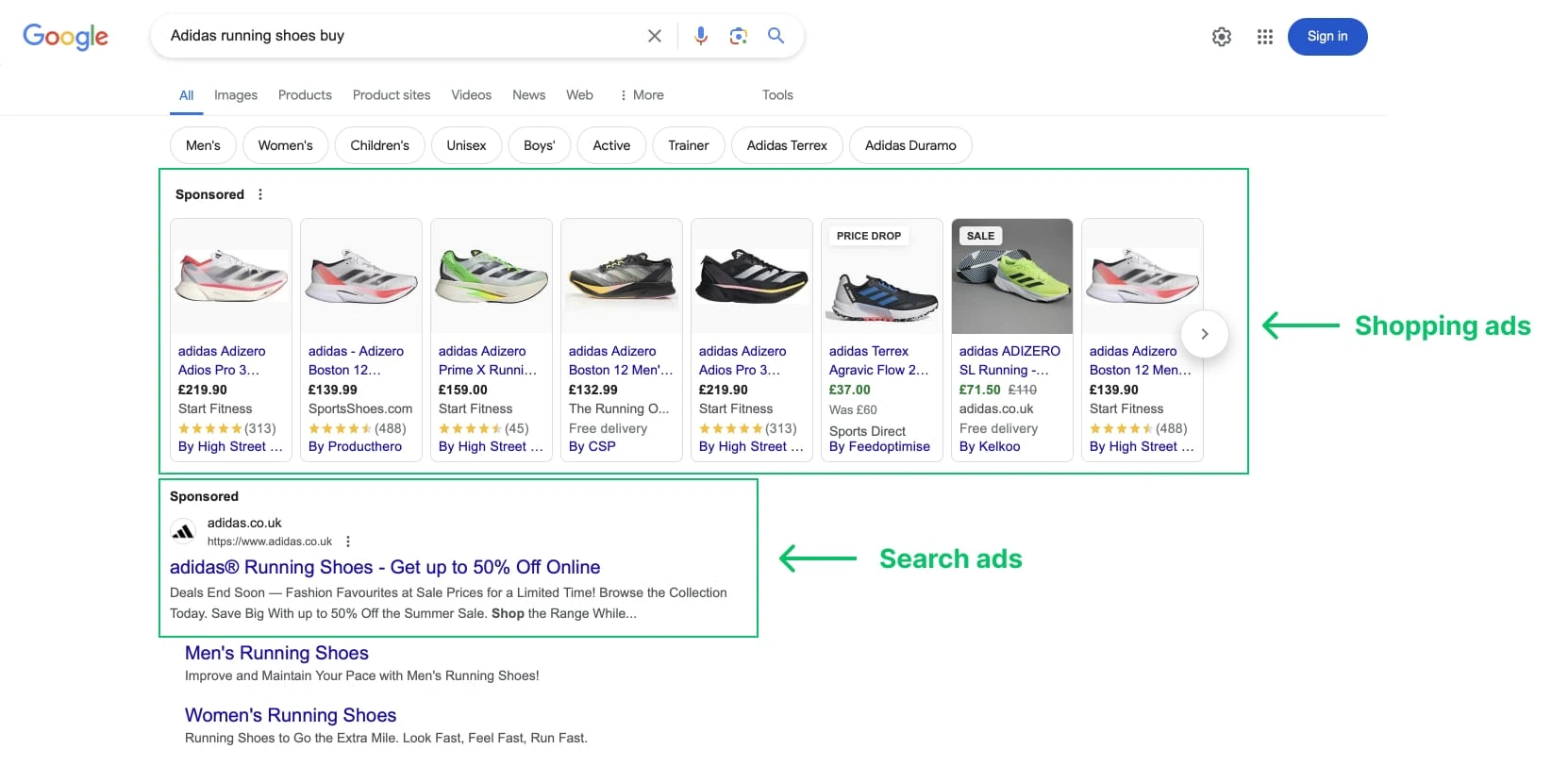
Task: Open the settings gear menu
Action: coord(1221,37)
